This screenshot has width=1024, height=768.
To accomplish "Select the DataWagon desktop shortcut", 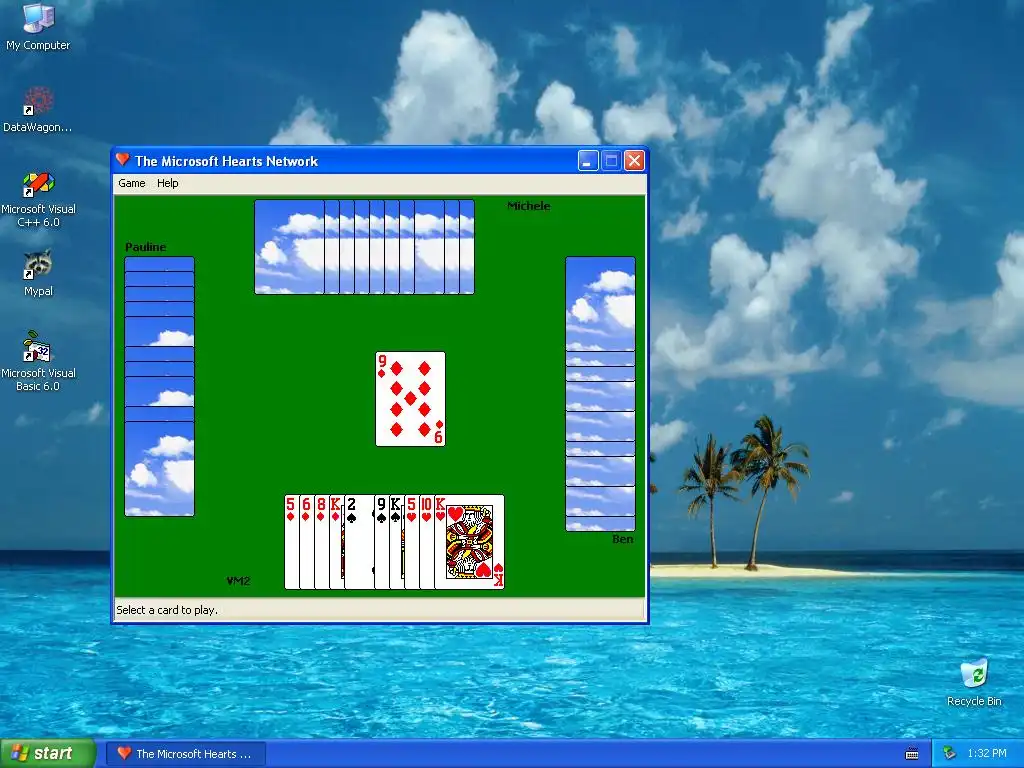I will [38, 109].
